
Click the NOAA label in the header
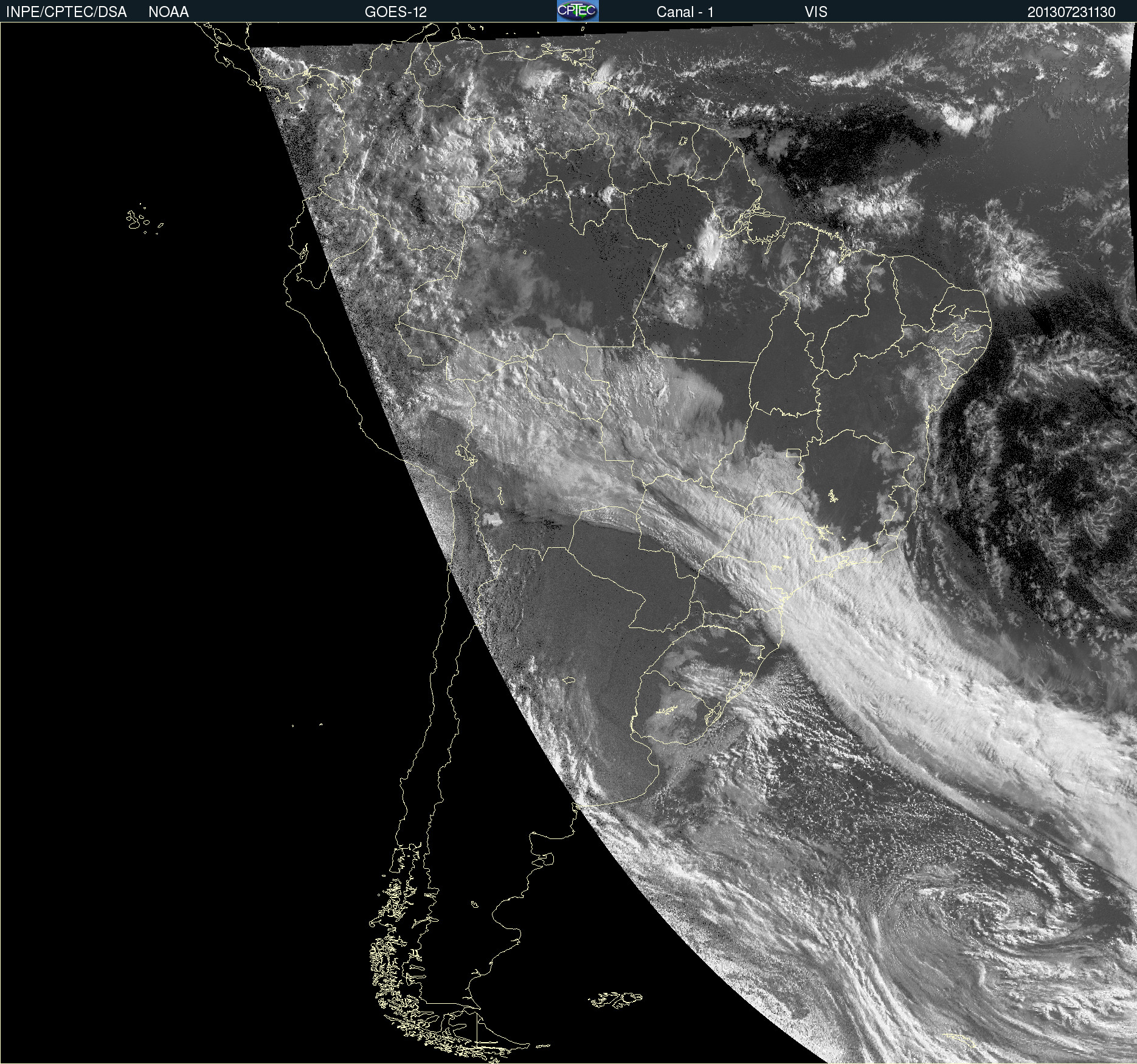(x=168, y=12)
